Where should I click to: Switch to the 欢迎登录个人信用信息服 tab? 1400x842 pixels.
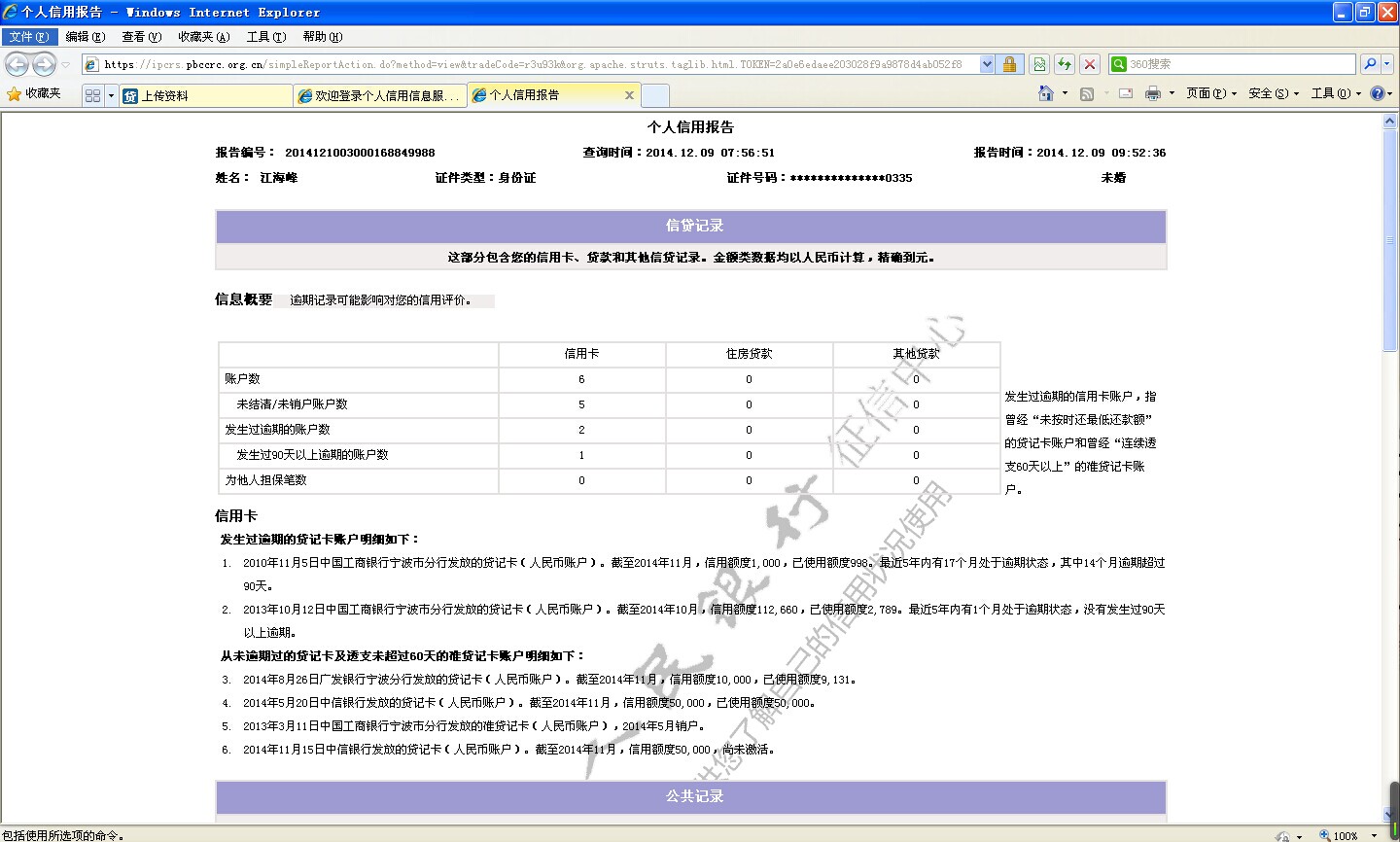click(379, 95)
